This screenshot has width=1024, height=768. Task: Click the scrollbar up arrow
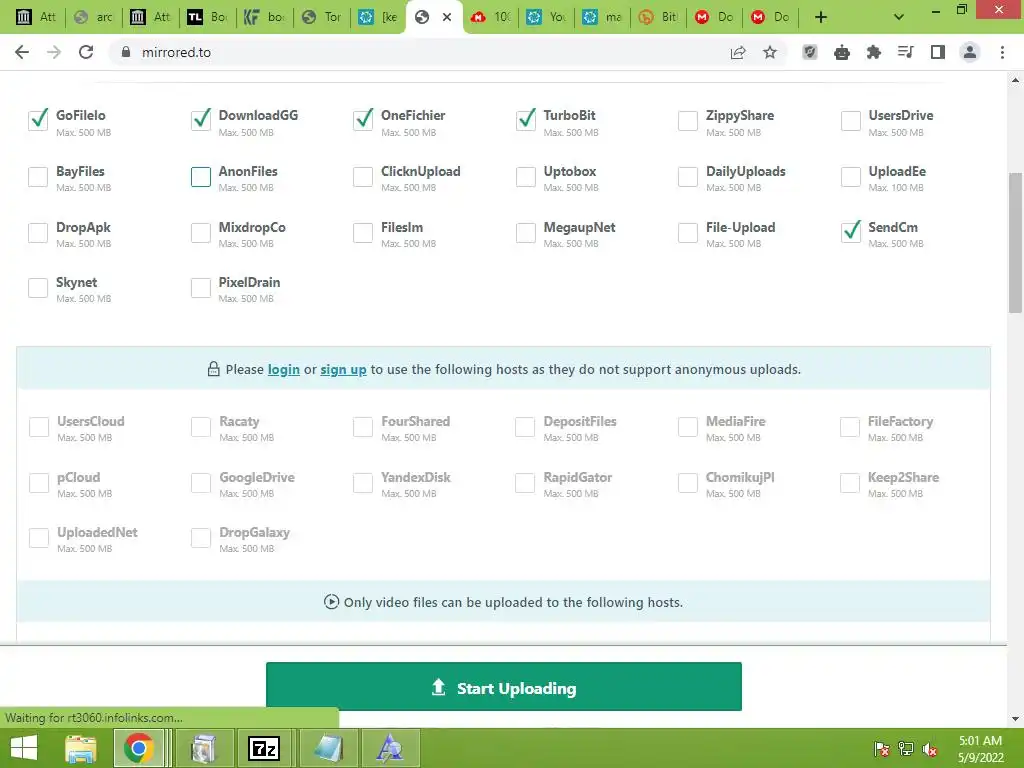[x=1015, y=80]
